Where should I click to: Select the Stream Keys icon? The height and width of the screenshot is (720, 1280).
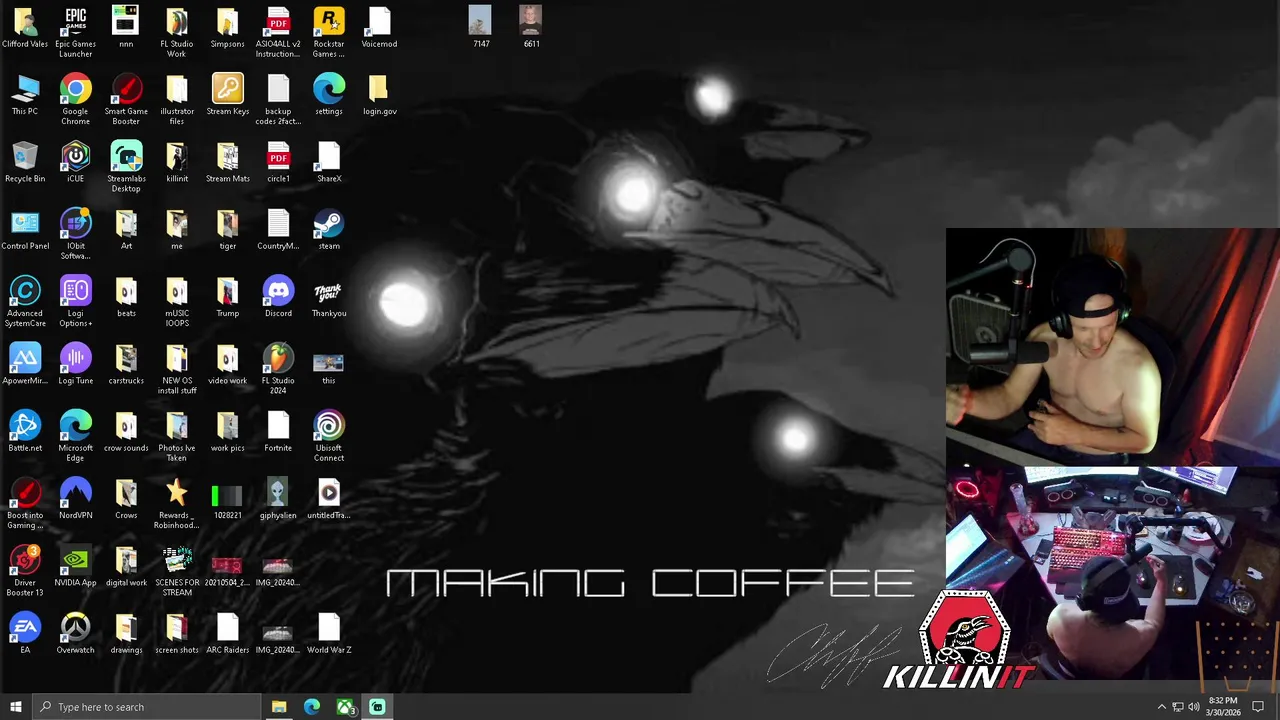click(227, 94)
